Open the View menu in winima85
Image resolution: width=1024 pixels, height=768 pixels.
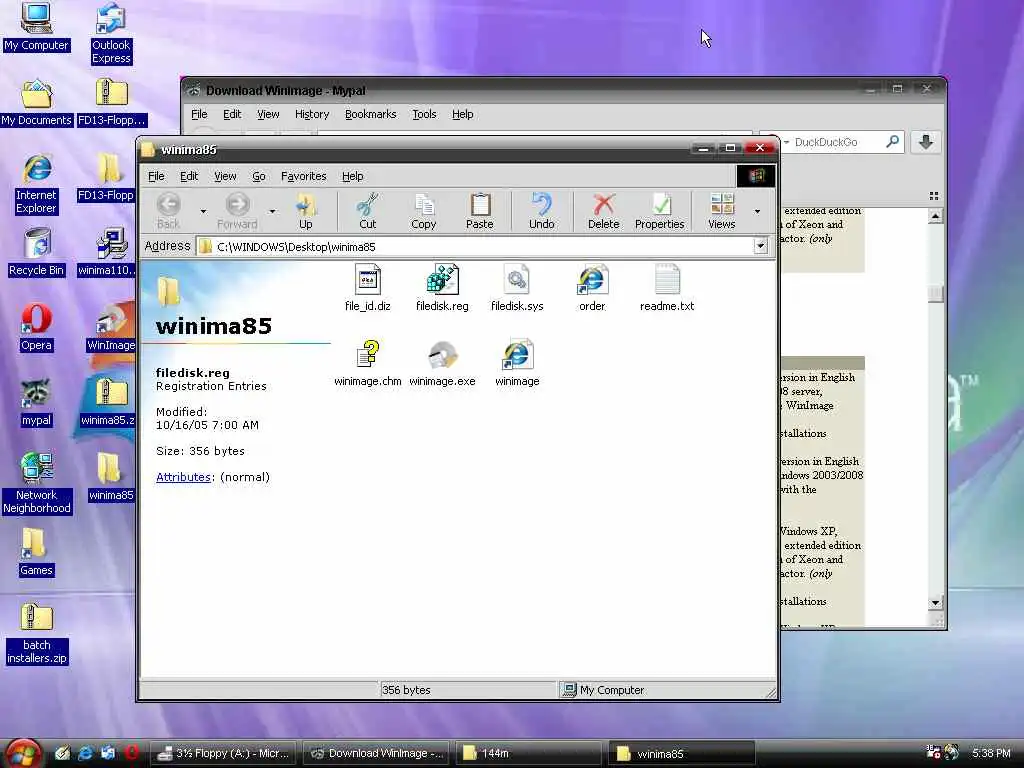pyautogui.click(x=225, y=176)
